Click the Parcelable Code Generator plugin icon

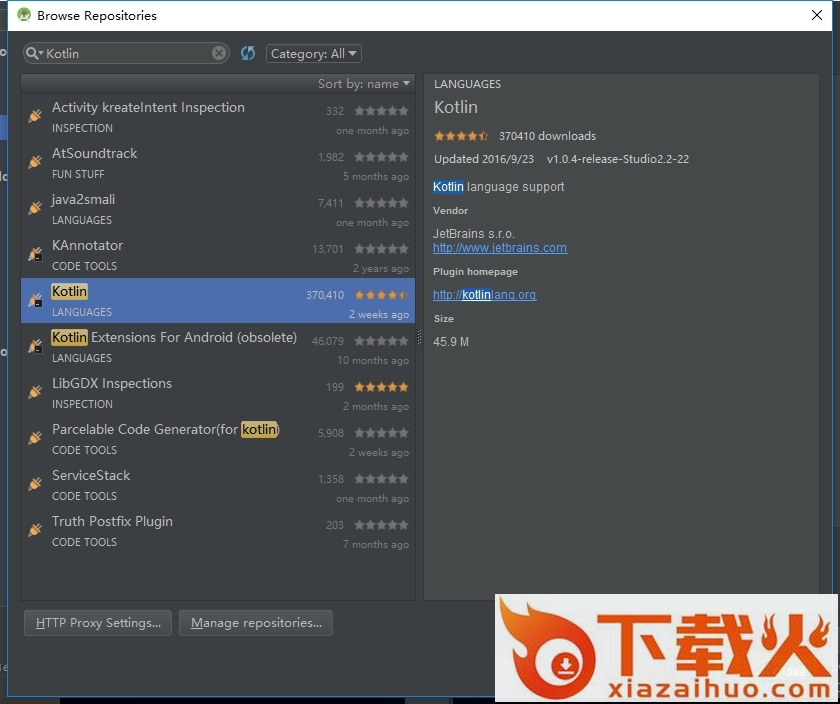(x=35, y=438)
